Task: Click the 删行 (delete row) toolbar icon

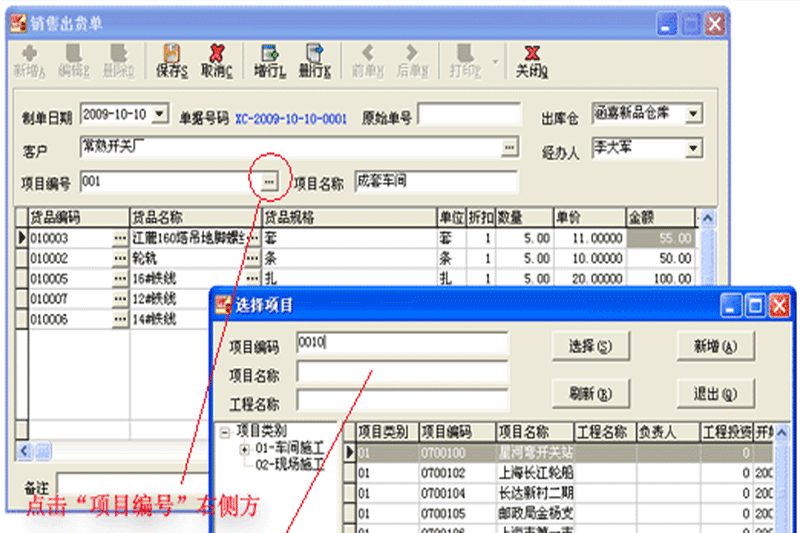Action: pyautogui.click(x=315, y=61)
